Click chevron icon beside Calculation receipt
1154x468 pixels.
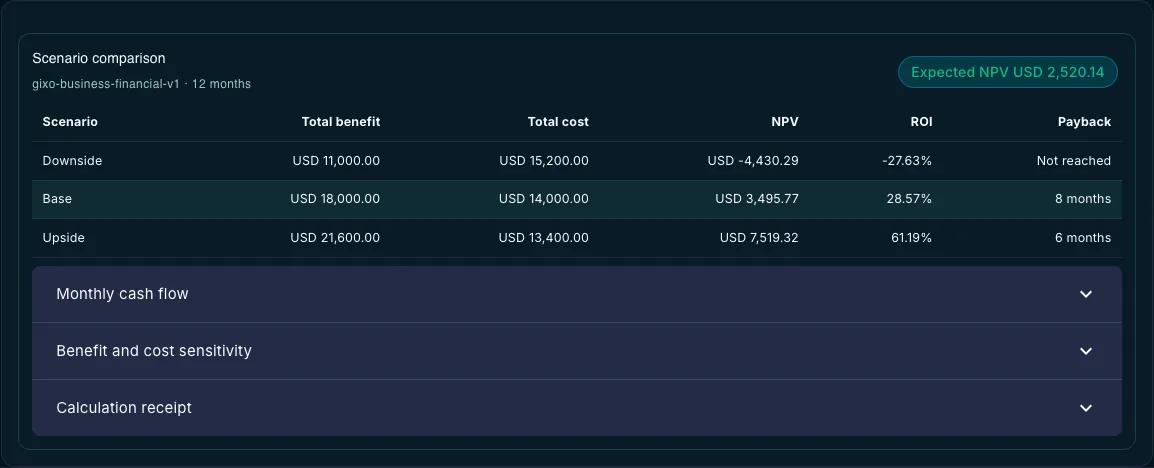tap(1086, 408)
